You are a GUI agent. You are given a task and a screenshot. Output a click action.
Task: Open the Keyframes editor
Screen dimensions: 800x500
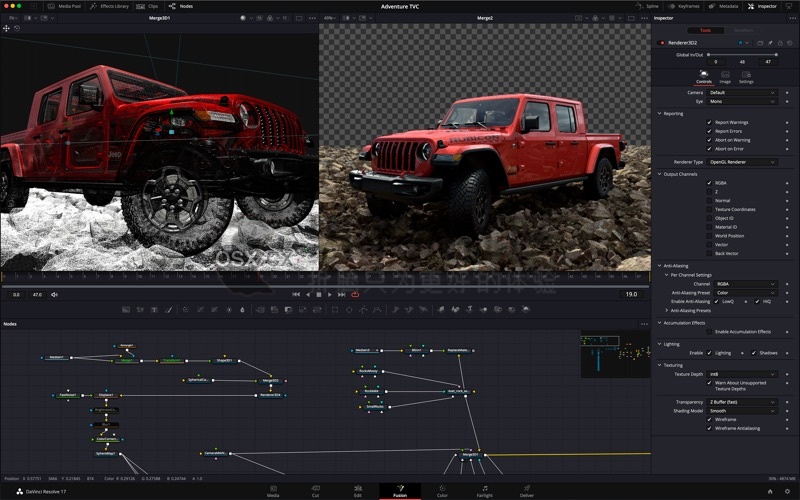(x=683, y=6)
